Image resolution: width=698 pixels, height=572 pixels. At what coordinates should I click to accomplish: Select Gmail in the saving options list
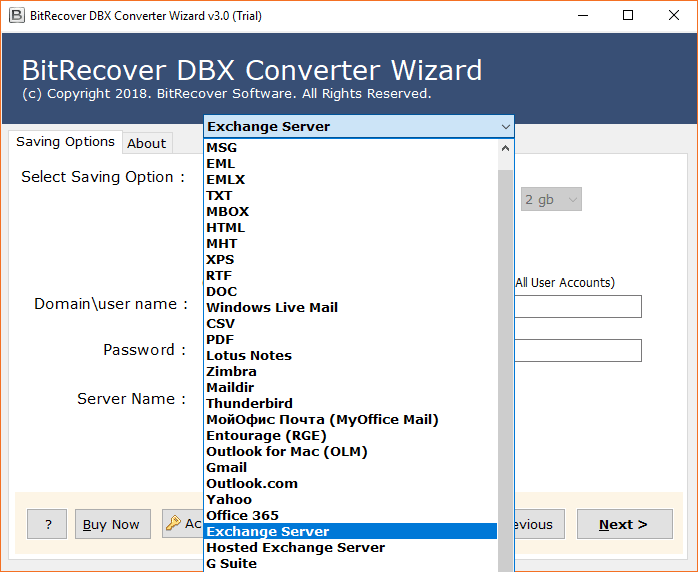pos(226,467)
